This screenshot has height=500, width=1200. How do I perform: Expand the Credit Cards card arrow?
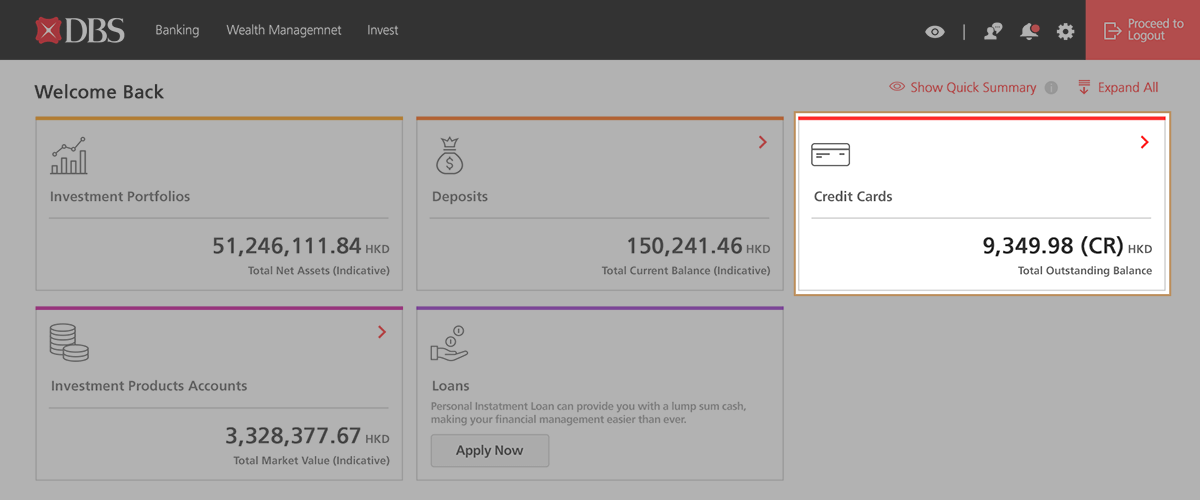tap(1144, 143)
